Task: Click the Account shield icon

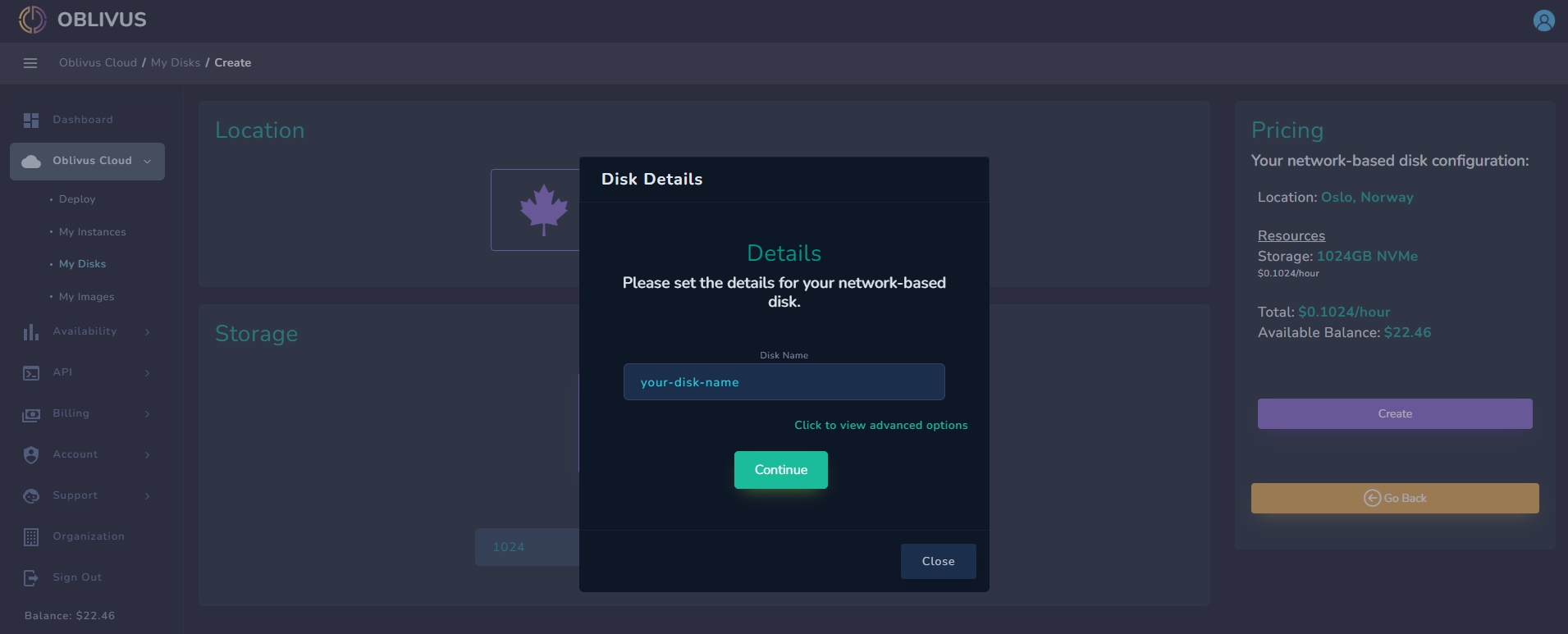Action: 31,455
